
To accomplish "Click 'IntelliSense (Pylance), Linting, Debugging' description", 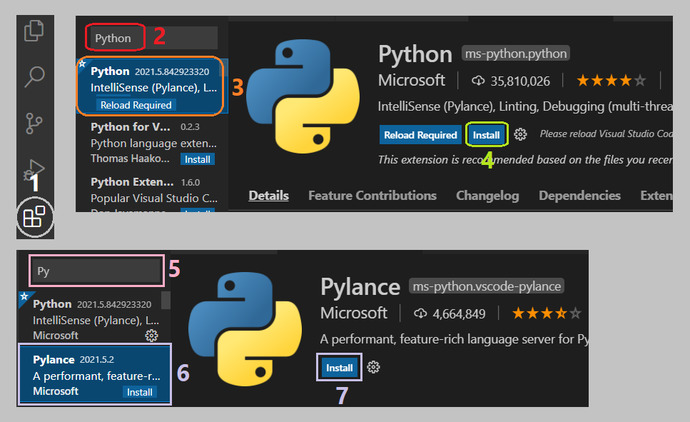I will coord(525,106).
